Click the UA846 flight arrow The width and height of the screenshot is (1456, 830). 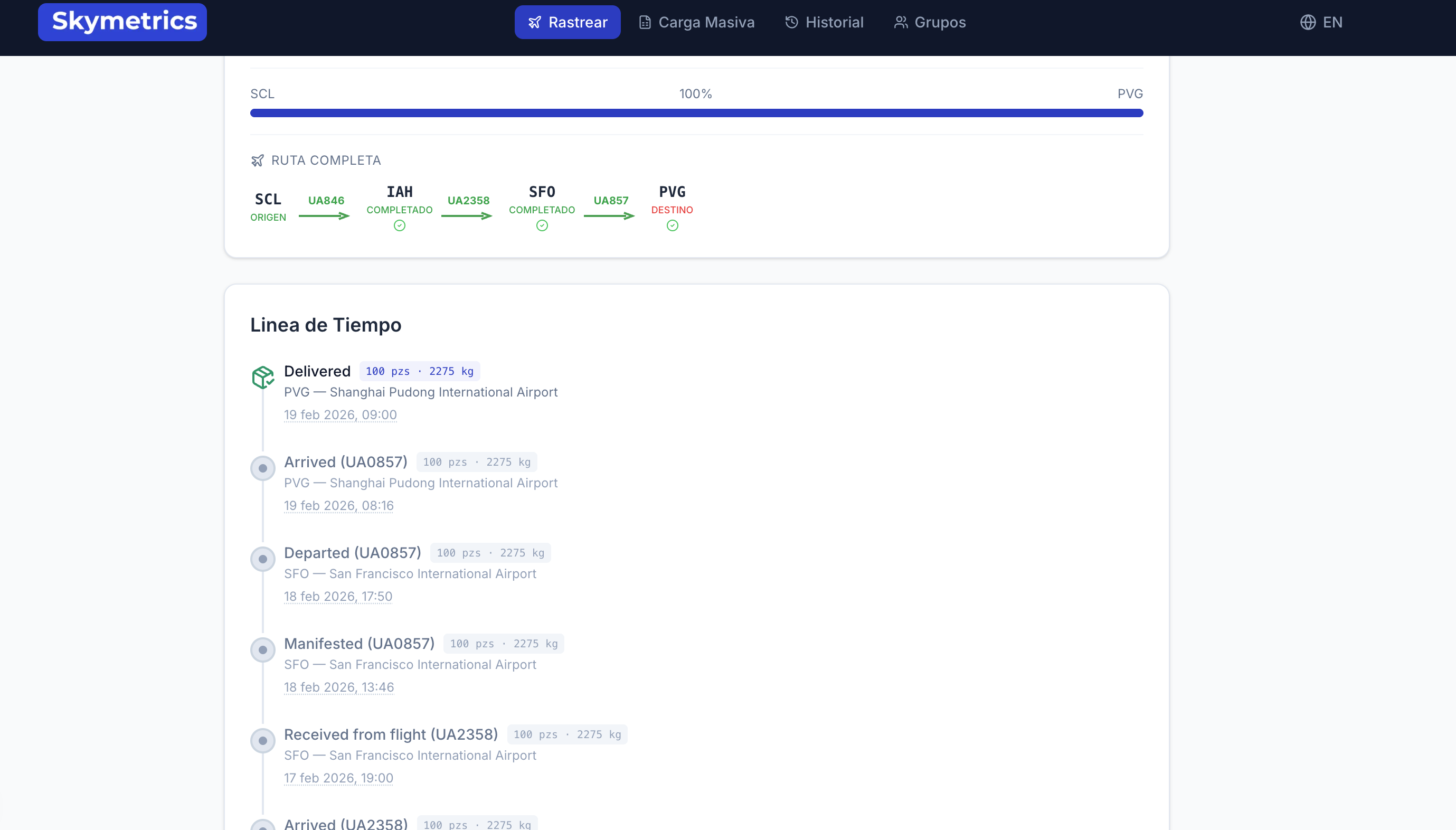click(x=324, y=216)
